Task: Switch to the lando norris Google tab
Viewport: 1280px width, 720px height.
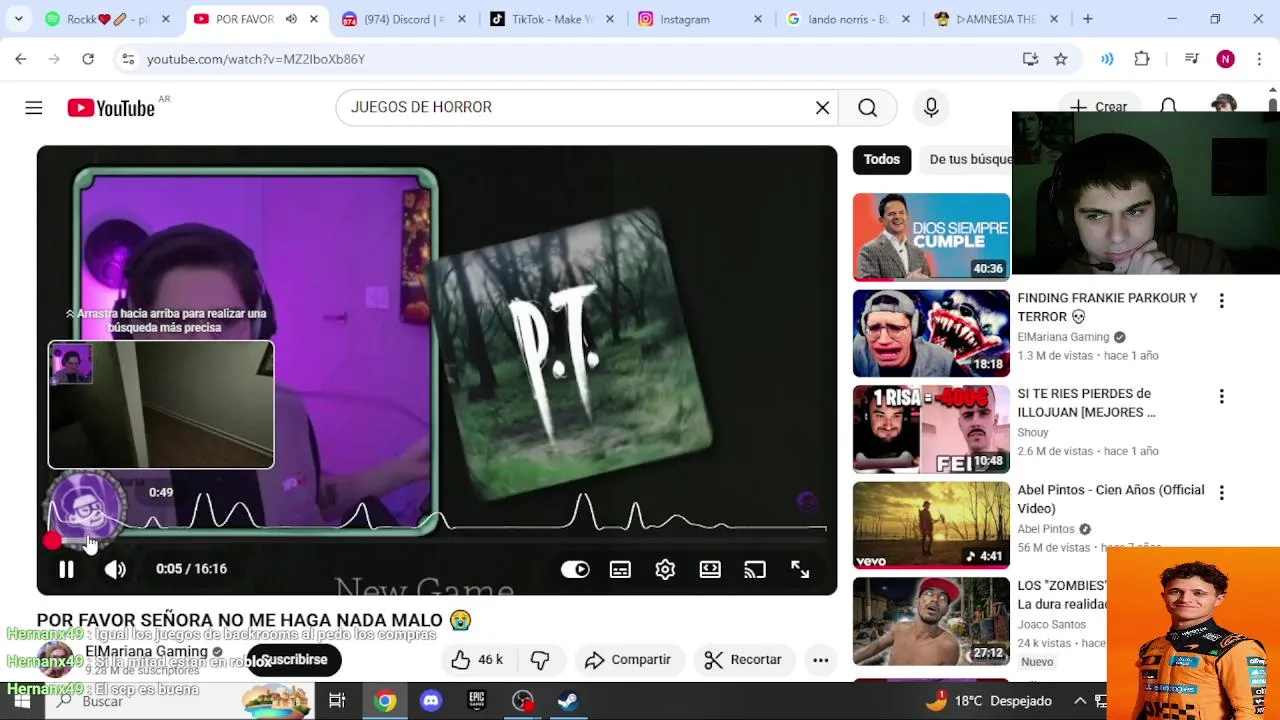Action: (848, 19)
